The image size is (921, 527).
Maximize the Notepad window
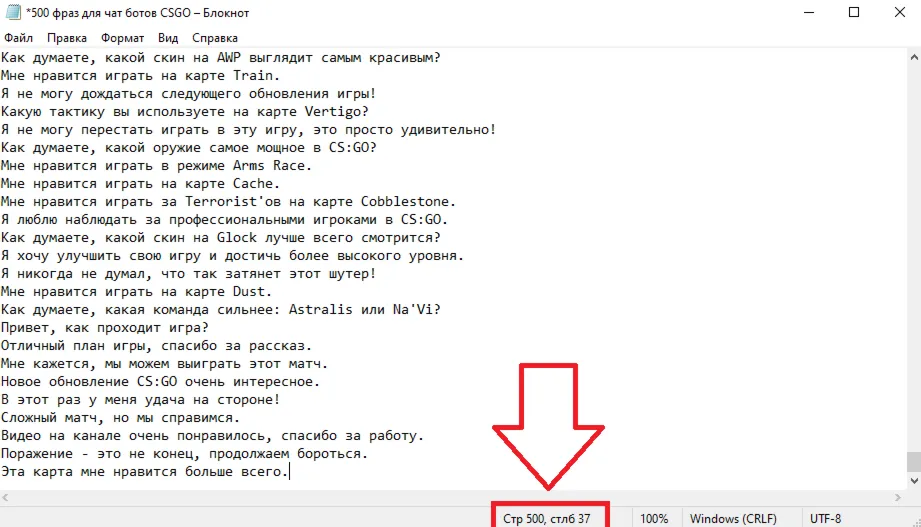pos(854,12)
